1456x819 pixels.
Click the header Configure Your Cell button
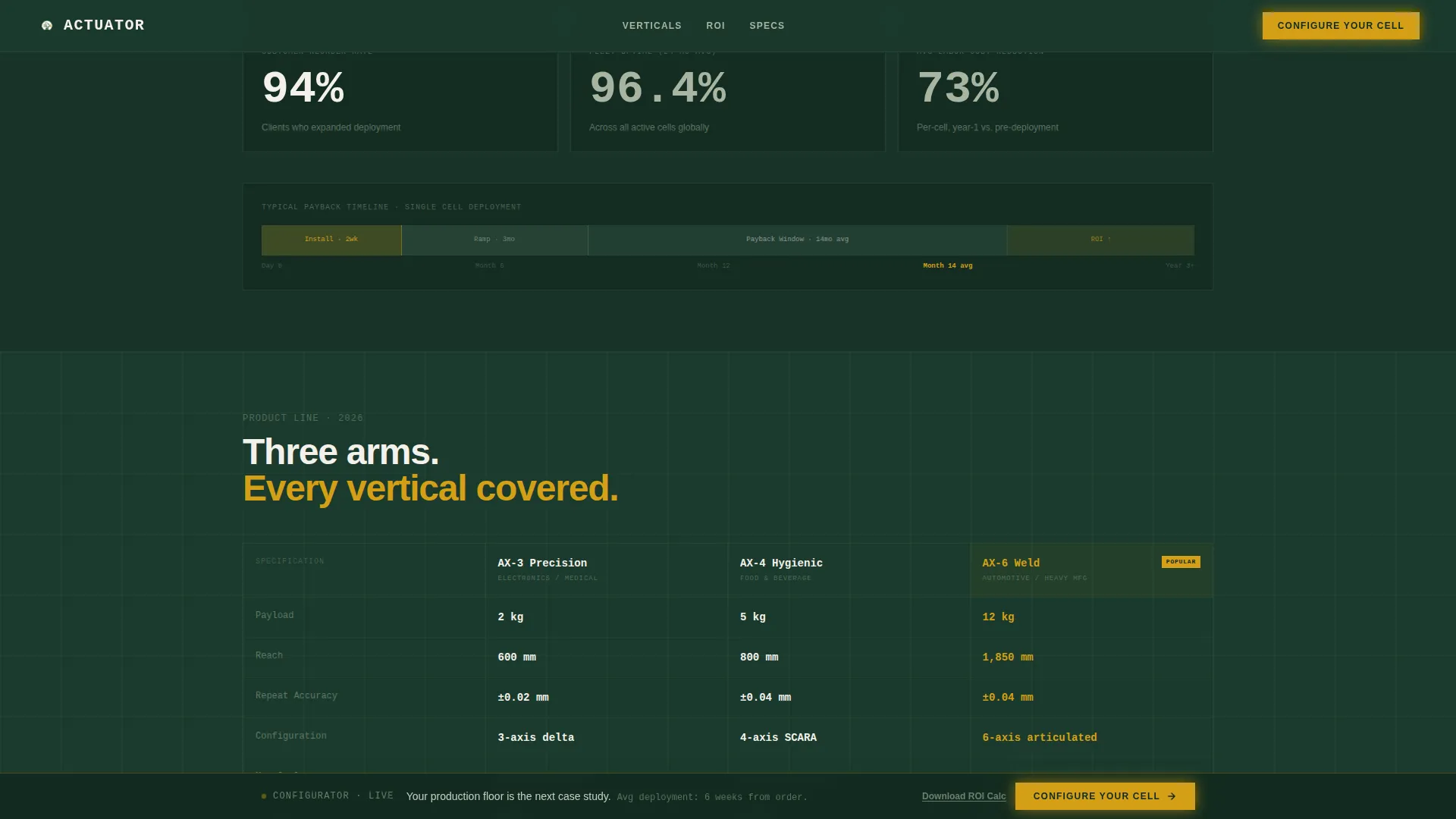[x=1341, y=26]
